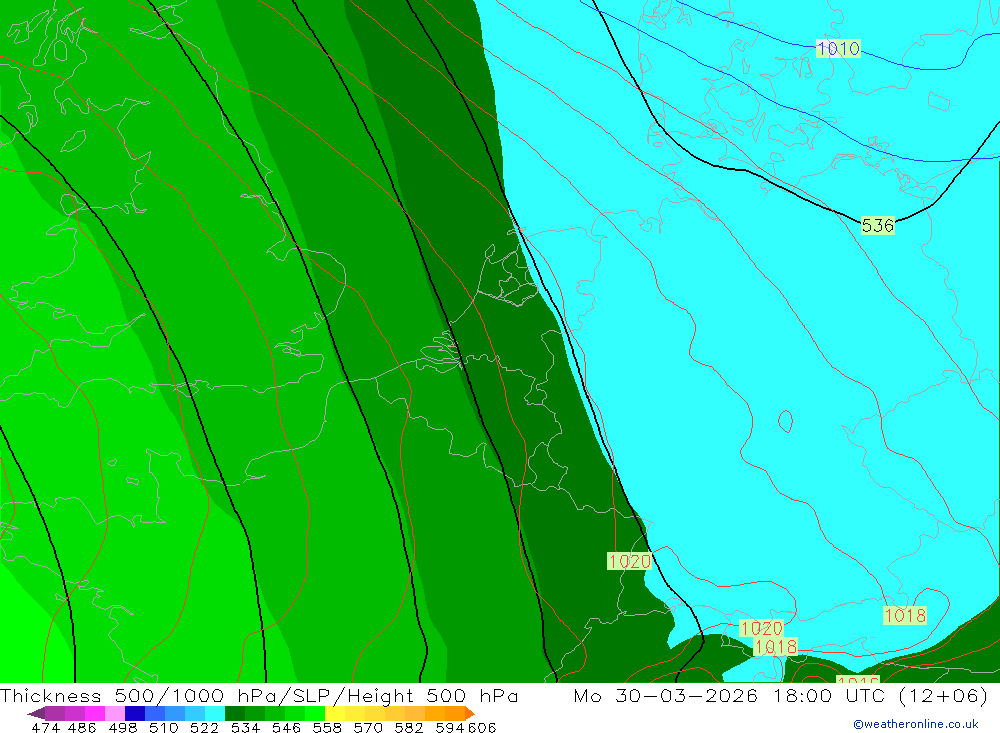Select the yellow swatch in the legend
This screenshot has height=733, width=1000.
pos(335,713)
